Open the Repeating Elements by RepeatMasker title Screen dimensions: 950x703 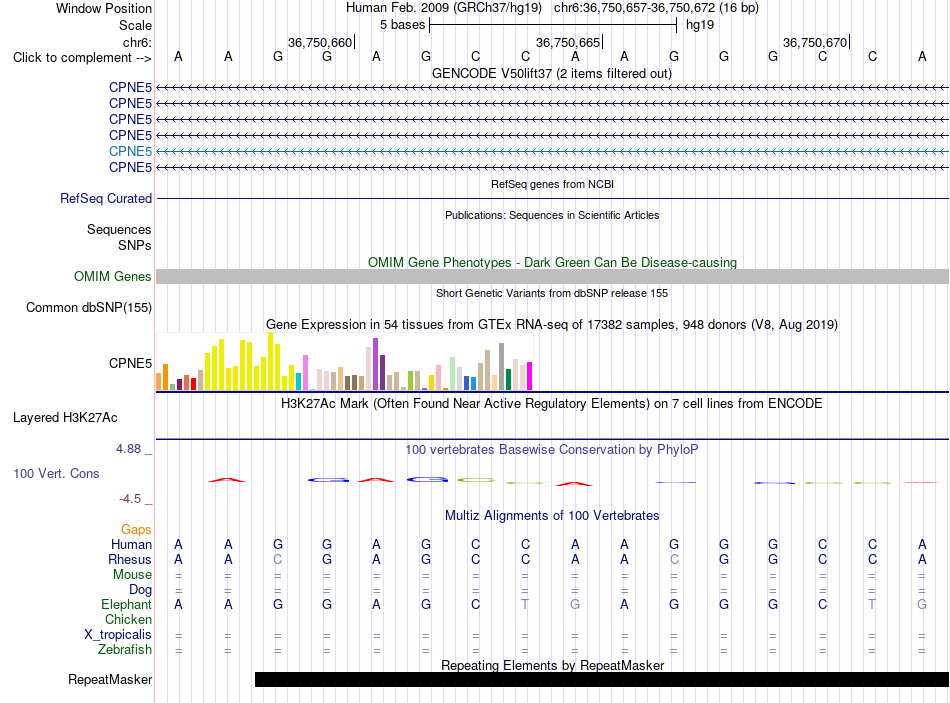pyautogui.click(x=552, y=665)
